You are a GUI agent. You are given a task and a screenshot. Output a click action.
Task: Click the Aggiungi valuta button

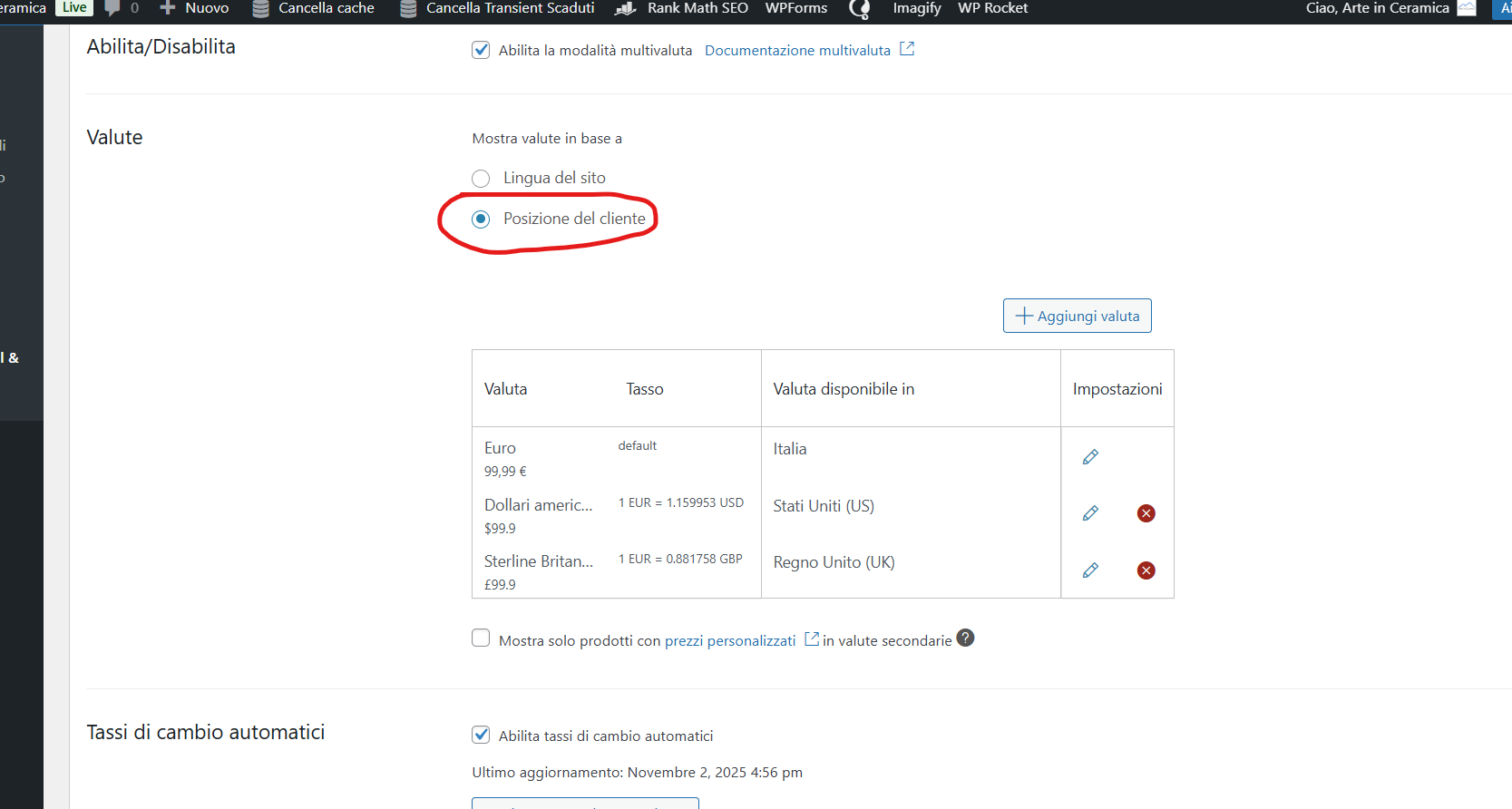[1078, 316]
